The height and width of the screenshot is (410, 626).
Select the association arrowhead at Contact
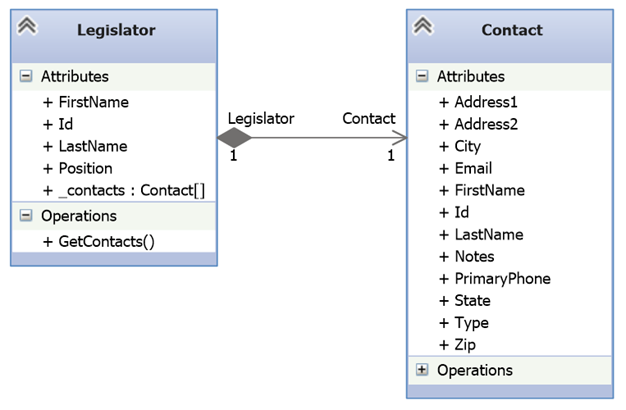coord(398,138)
